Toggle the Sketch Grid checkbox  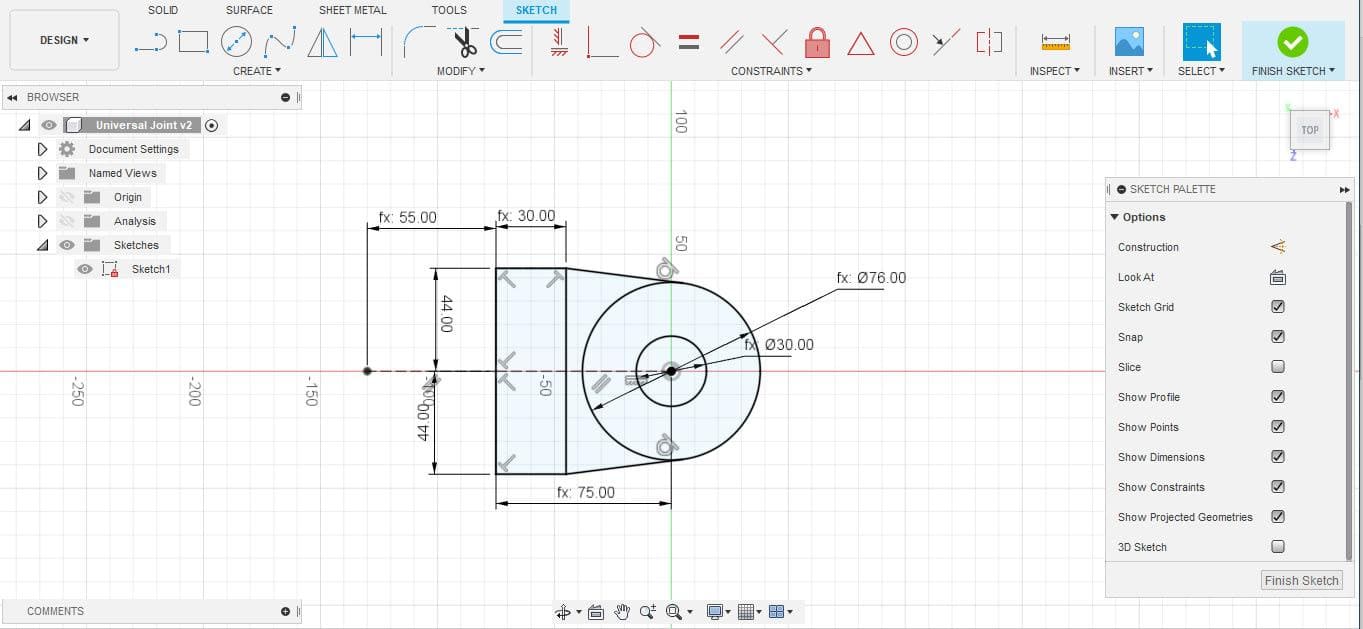pos(1277,307)
